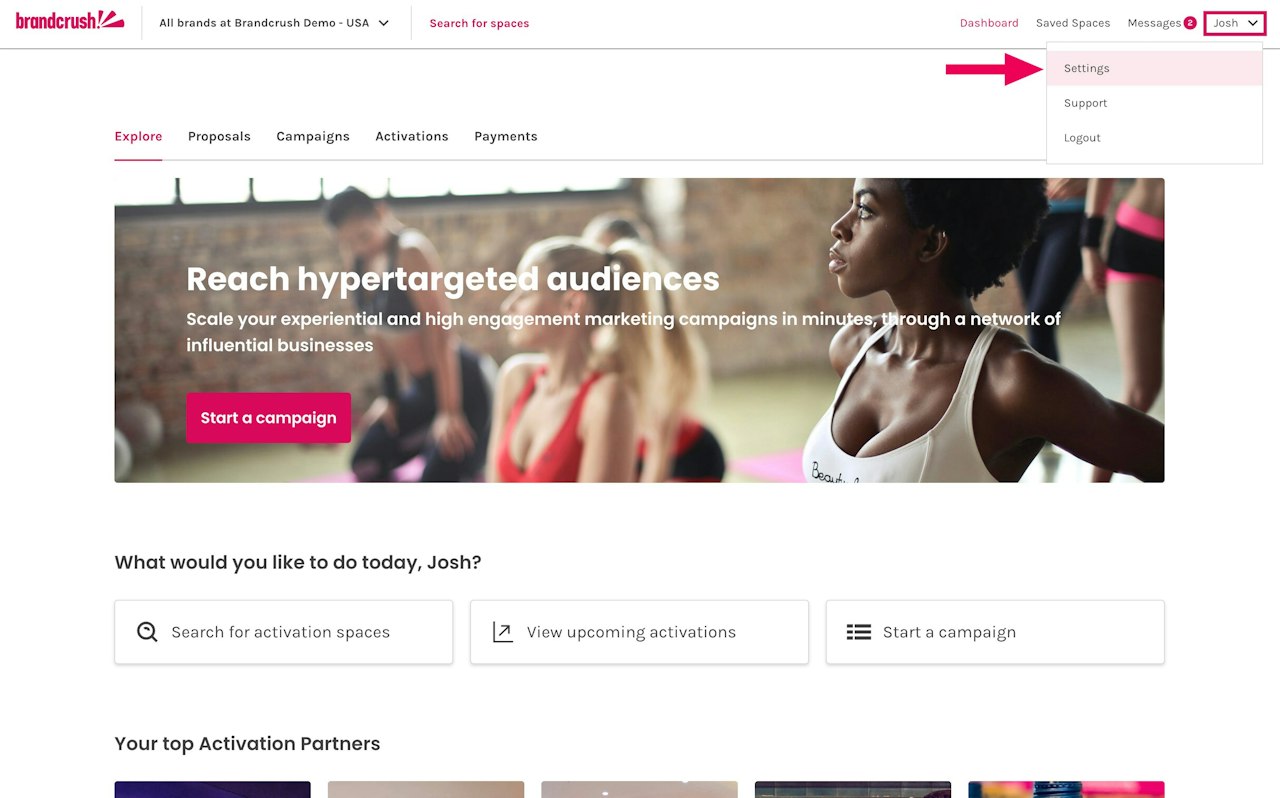Click the chevron next to the brand selector
Viewport: 1280px width, 798px height.
[x=384, y=23]
